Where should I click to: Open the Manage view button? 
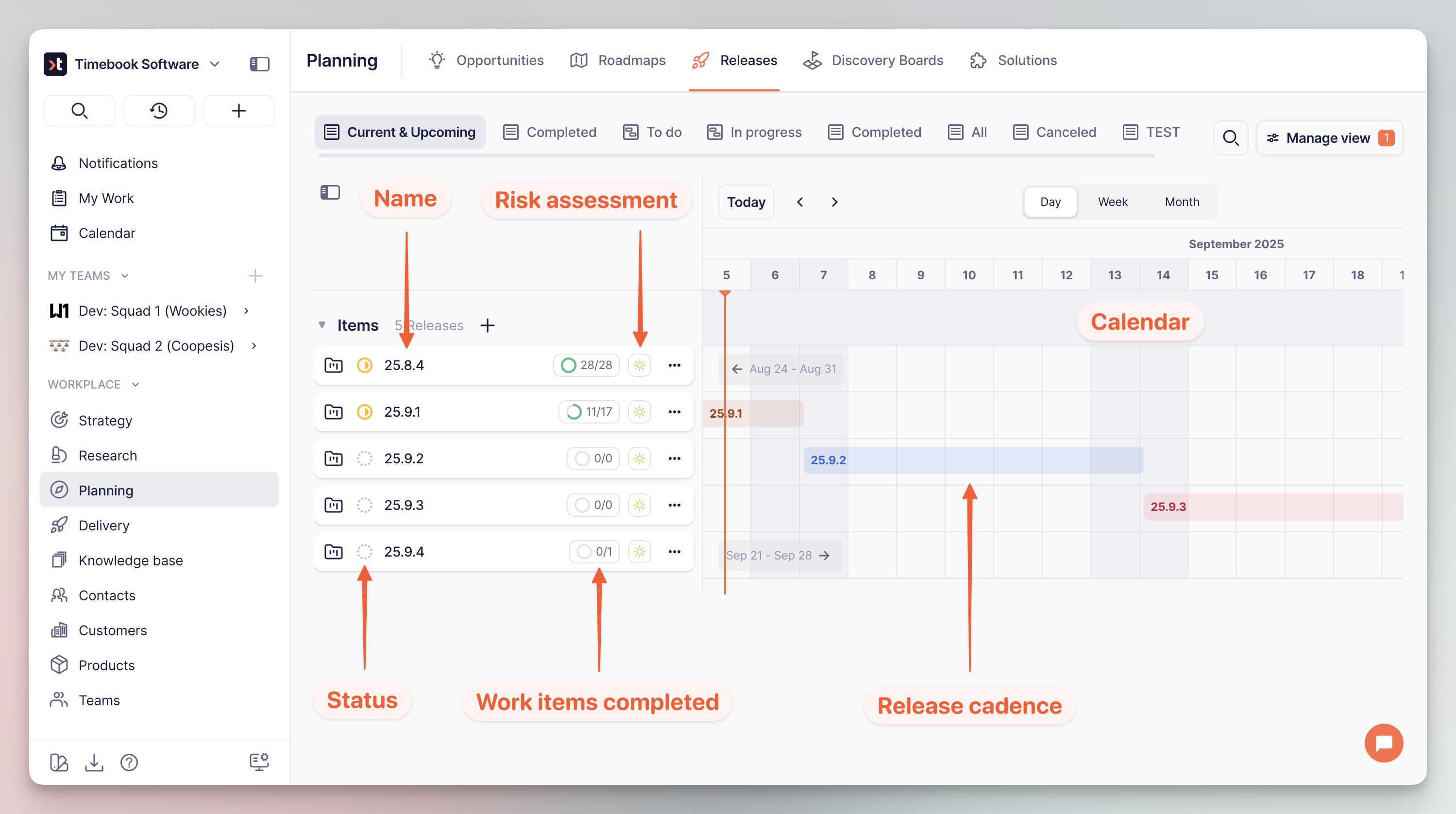[x=1329, y=138]
